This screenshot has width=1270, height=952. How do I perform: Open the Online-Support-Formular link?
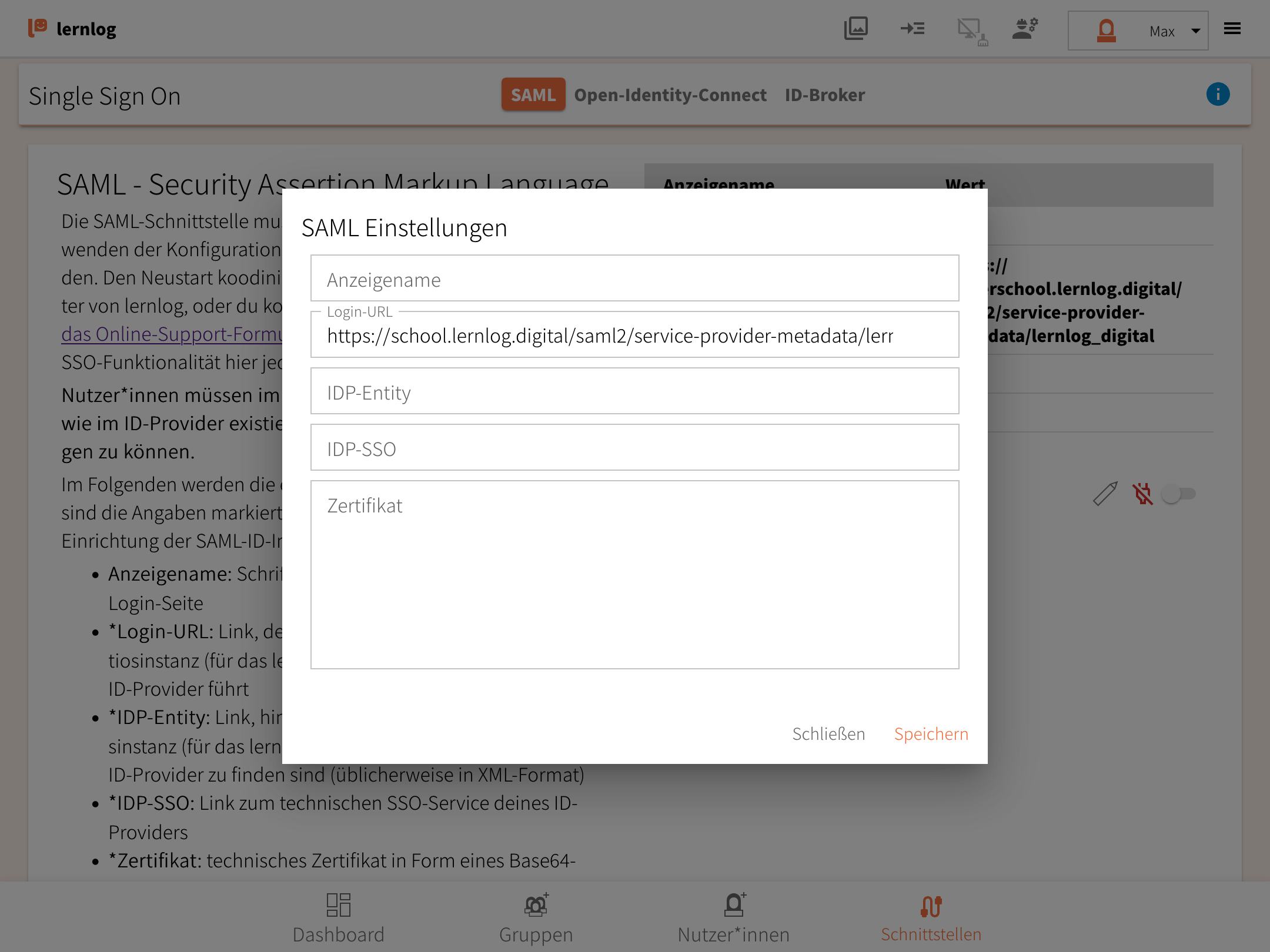[x=172, y=334]
